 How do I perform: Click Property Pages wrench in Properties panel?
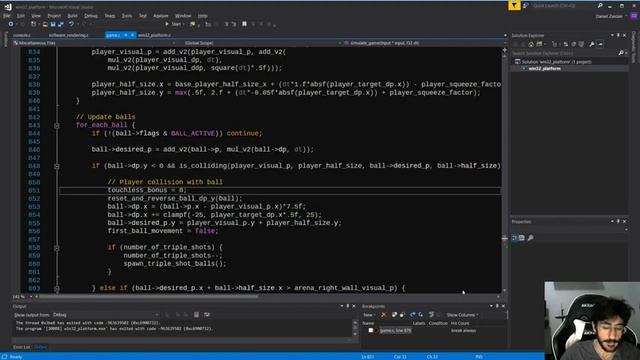click(x=530, y=238)
